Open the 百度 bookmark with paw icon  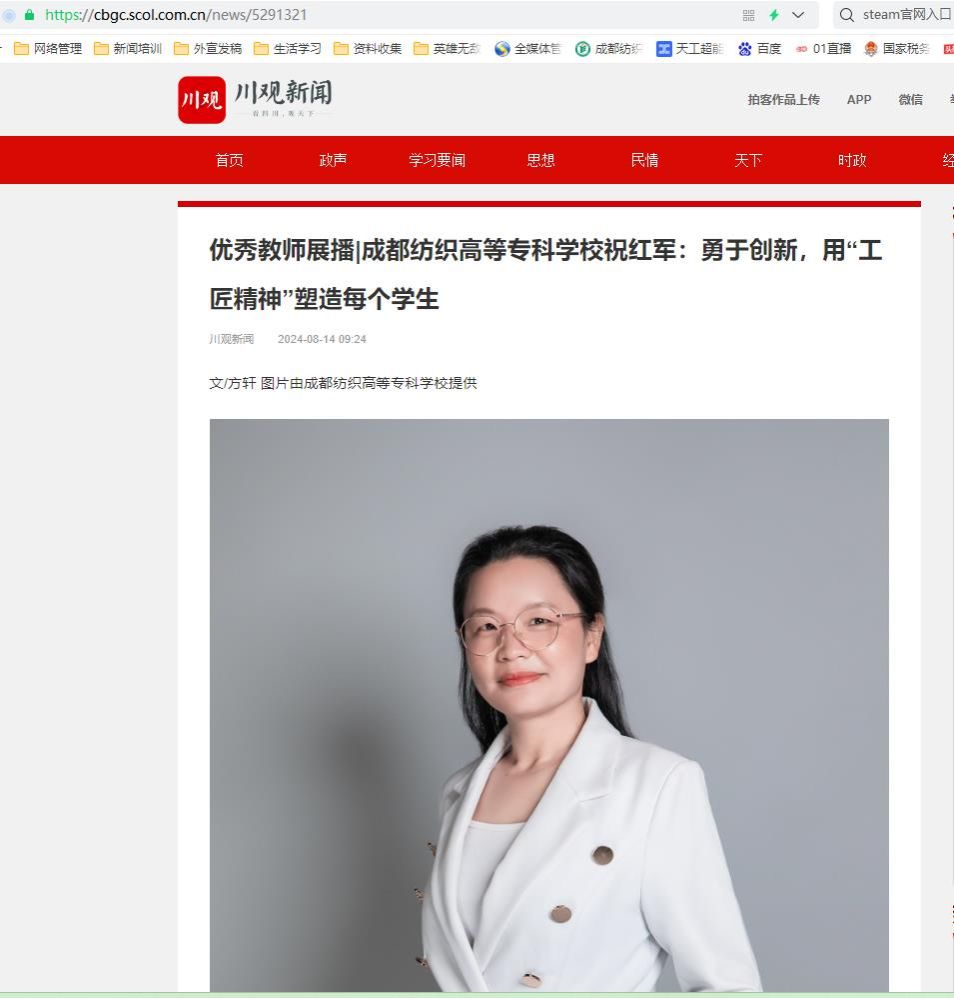(x=760, y=48)
